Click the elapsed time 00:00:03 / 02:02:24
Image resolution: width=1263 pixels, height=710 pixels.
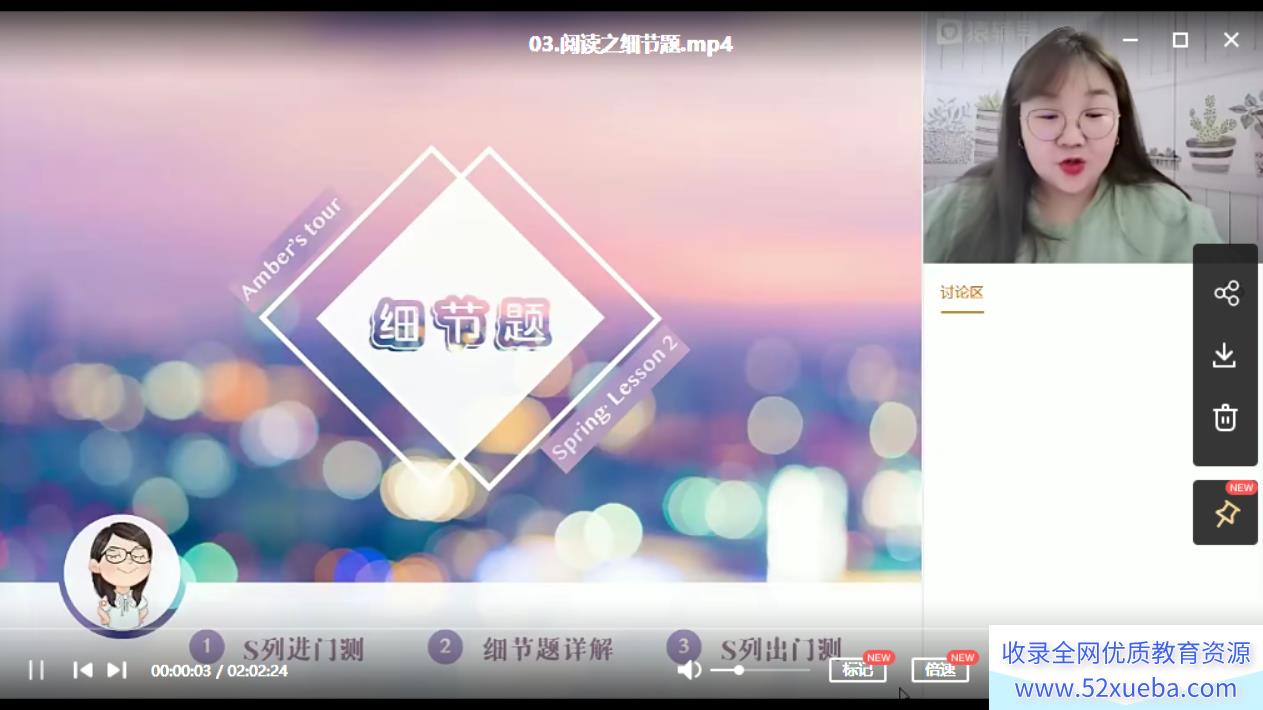point(219,670)
